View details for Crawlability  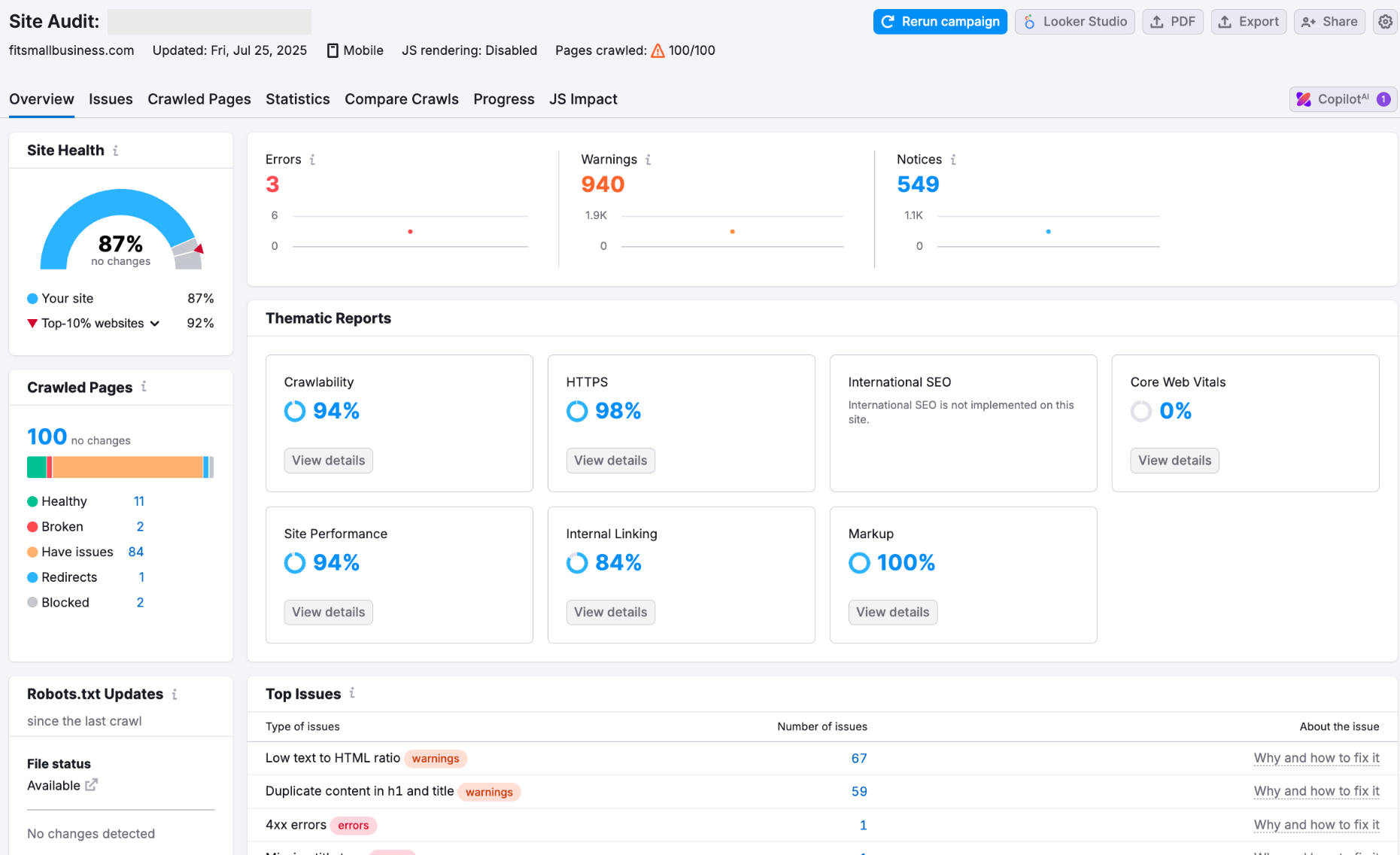(x=328, y=461)
